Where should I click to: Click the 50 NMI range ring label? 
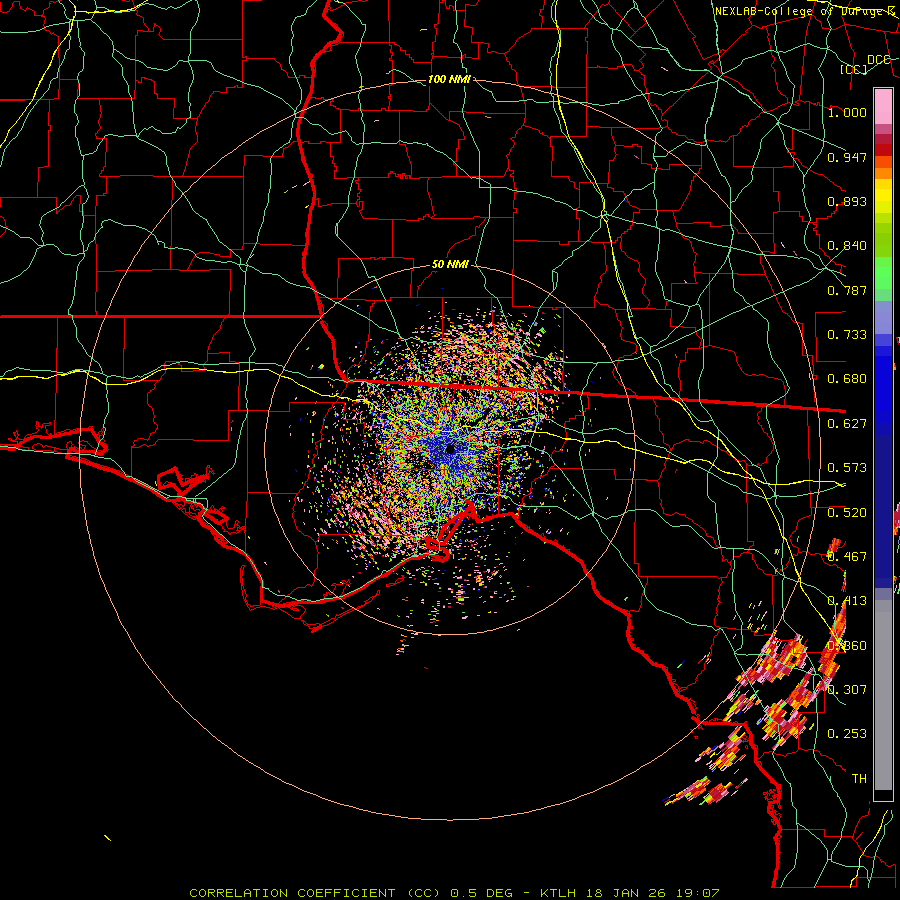click(450, 265)
